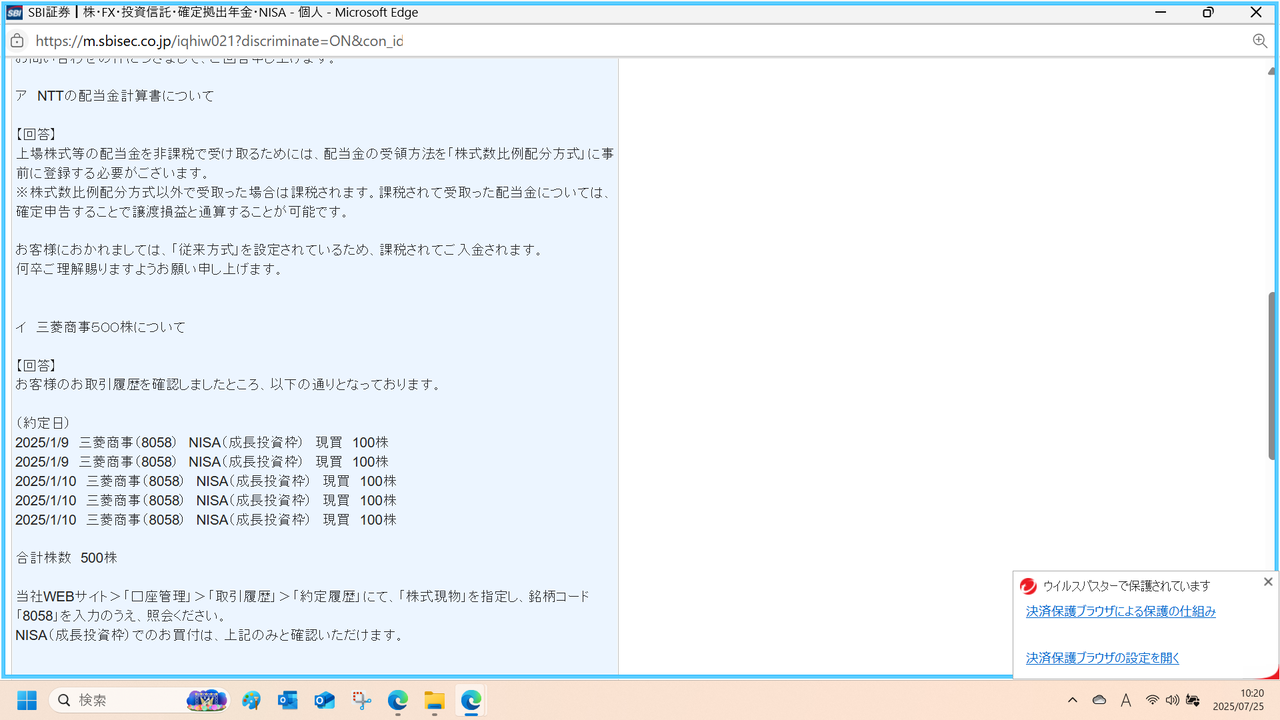The width and height of the screenshot is (1280, 720).
Task: Click the line starting 当社WEBサイト＞「口座管理」
Action: 302,596
